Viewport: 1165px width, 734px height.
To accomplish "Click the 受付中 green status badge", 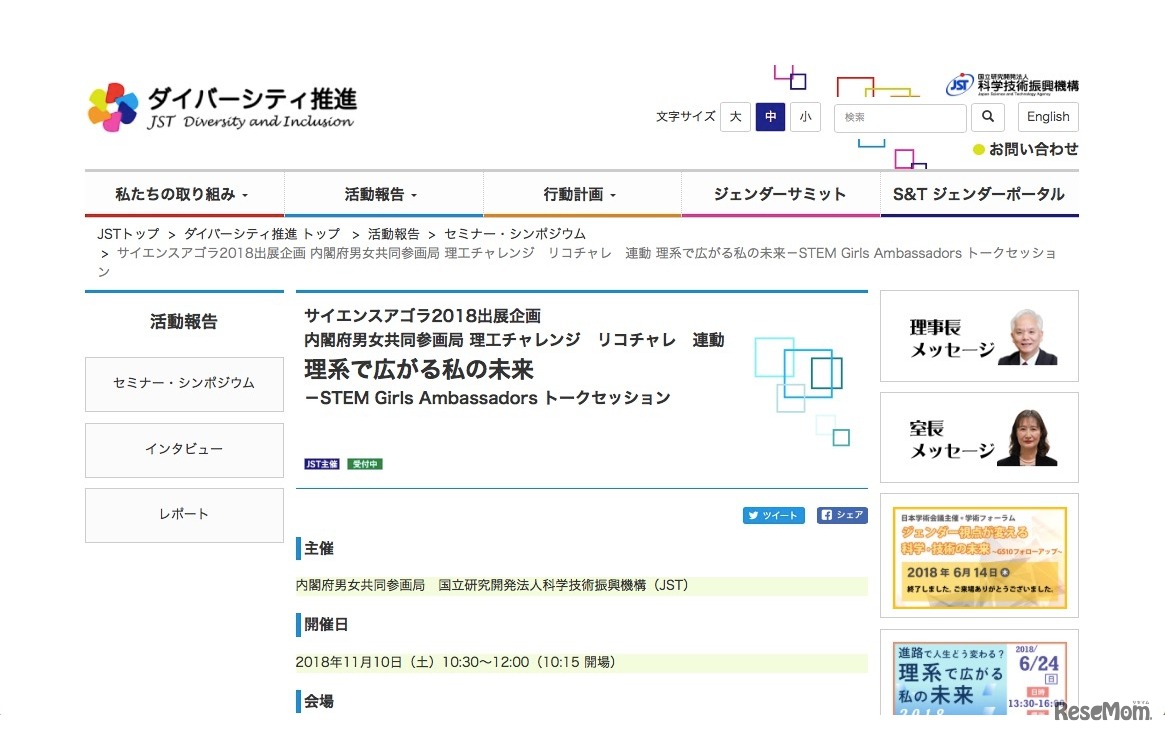I will (364, 463).
